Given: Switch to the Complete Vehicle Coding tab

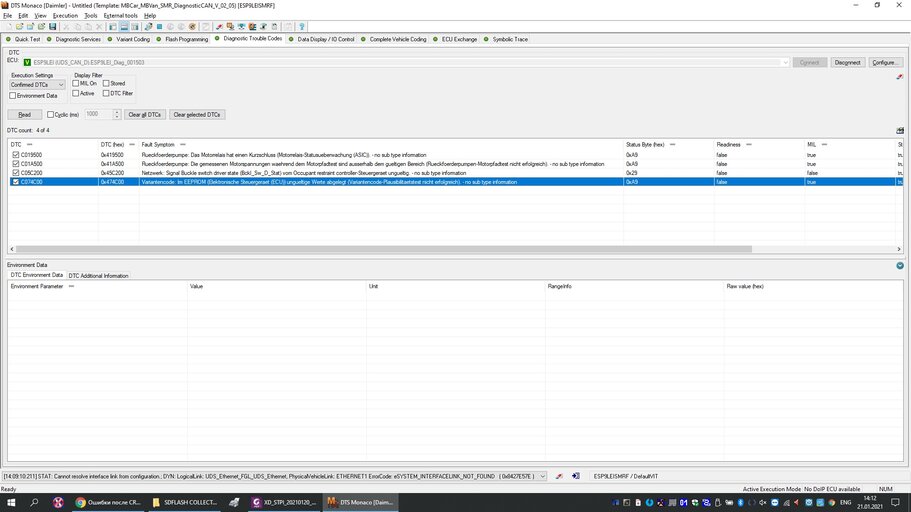Looking at the screenshot, I should pyautogui.click(x=393, y=40).
